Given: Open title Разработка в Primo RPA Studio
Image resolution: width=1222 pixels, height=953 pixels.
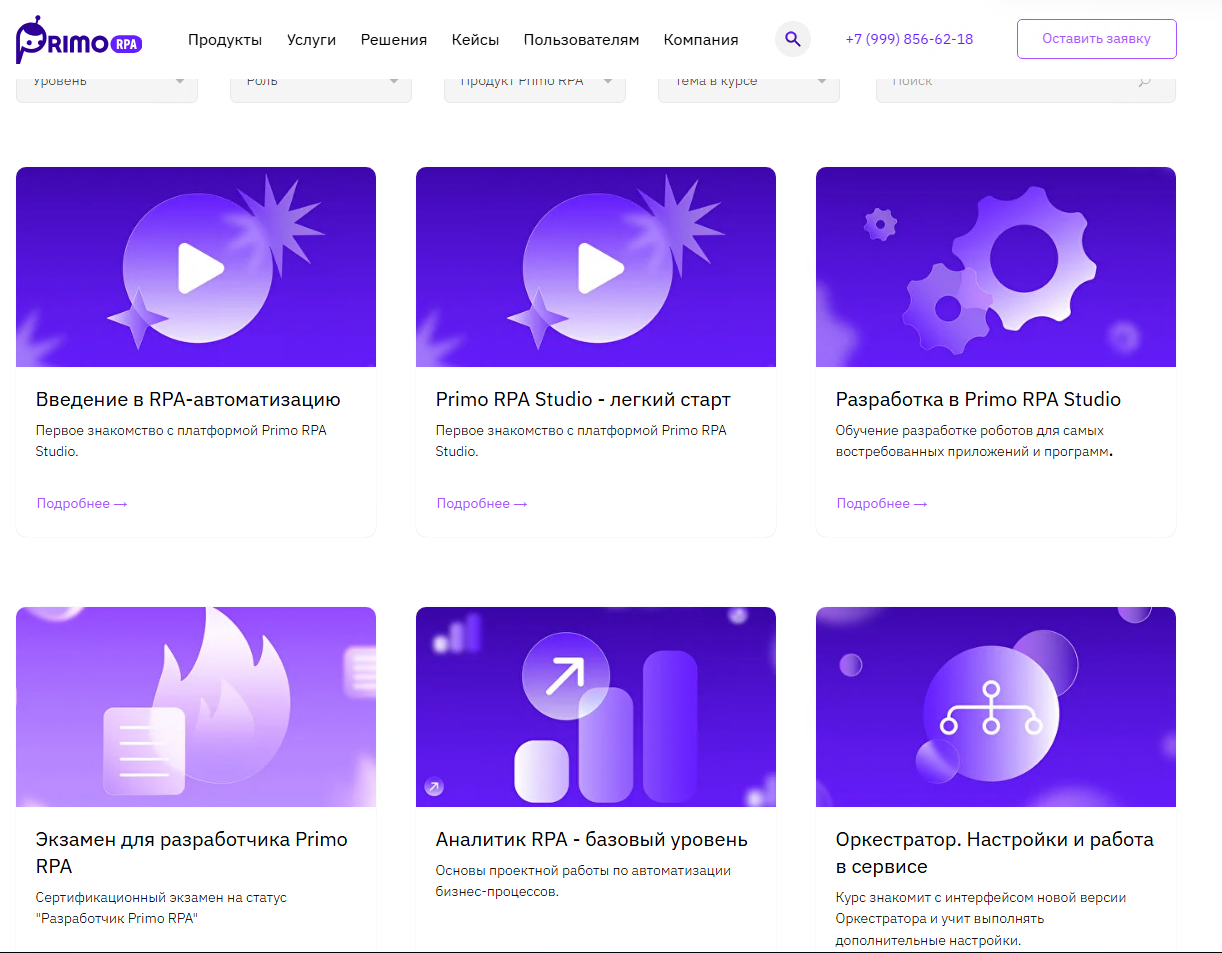Looking at the screenshot, I should 978,399.
